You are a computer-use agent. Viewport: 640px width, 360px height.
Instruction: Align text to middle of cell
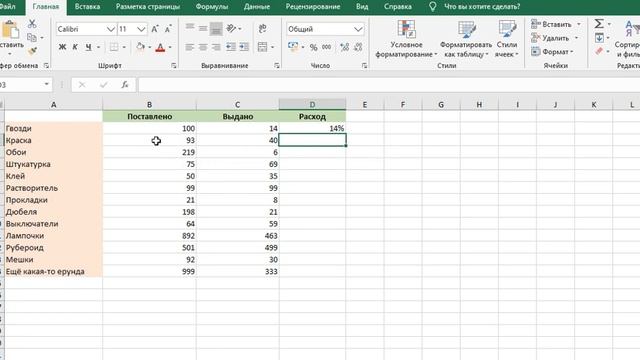[203, 28]
